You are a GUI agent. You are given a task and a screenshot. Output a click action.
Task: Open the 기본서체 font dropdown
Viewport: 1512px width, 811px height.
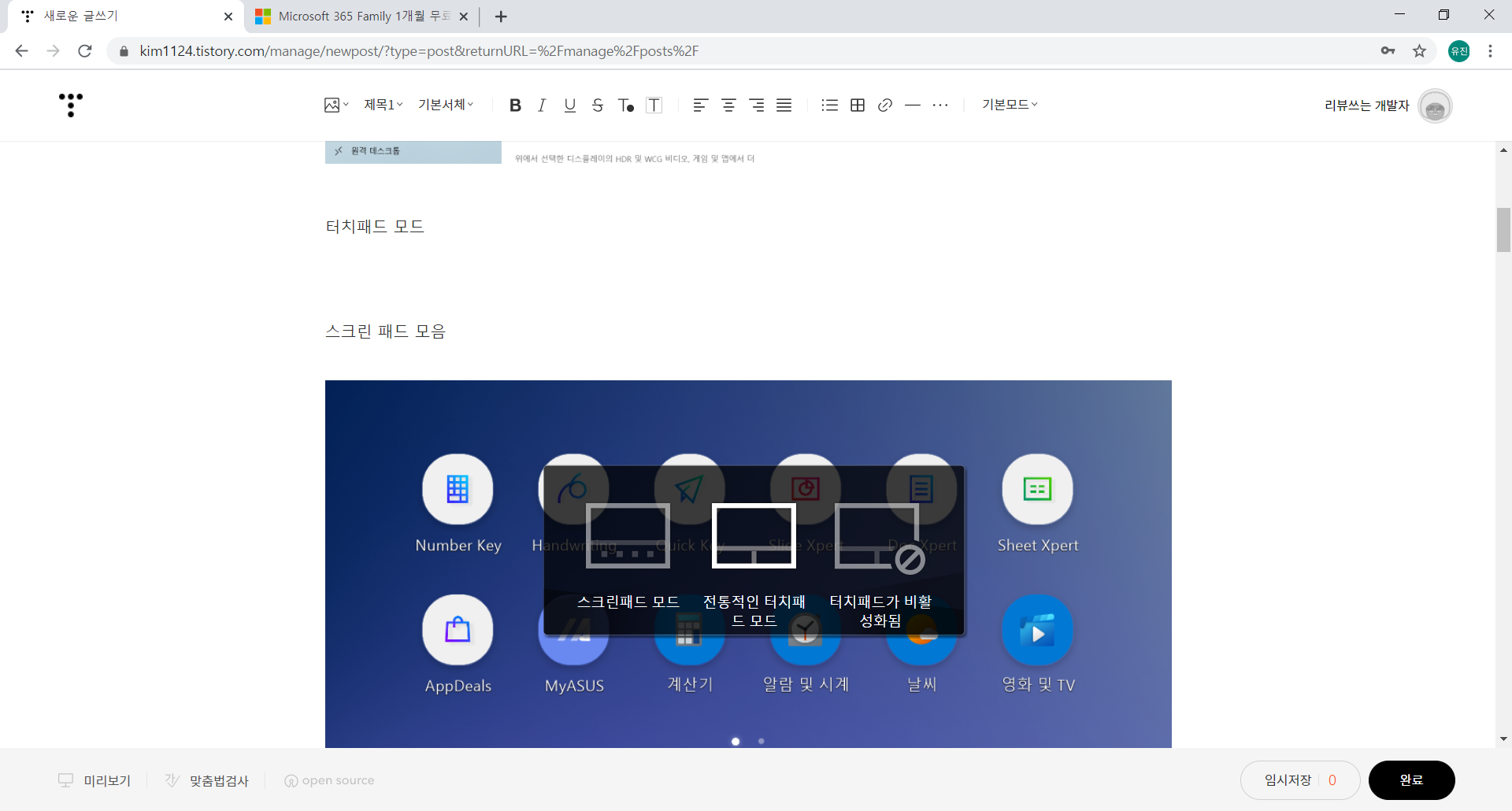(446, 105)
